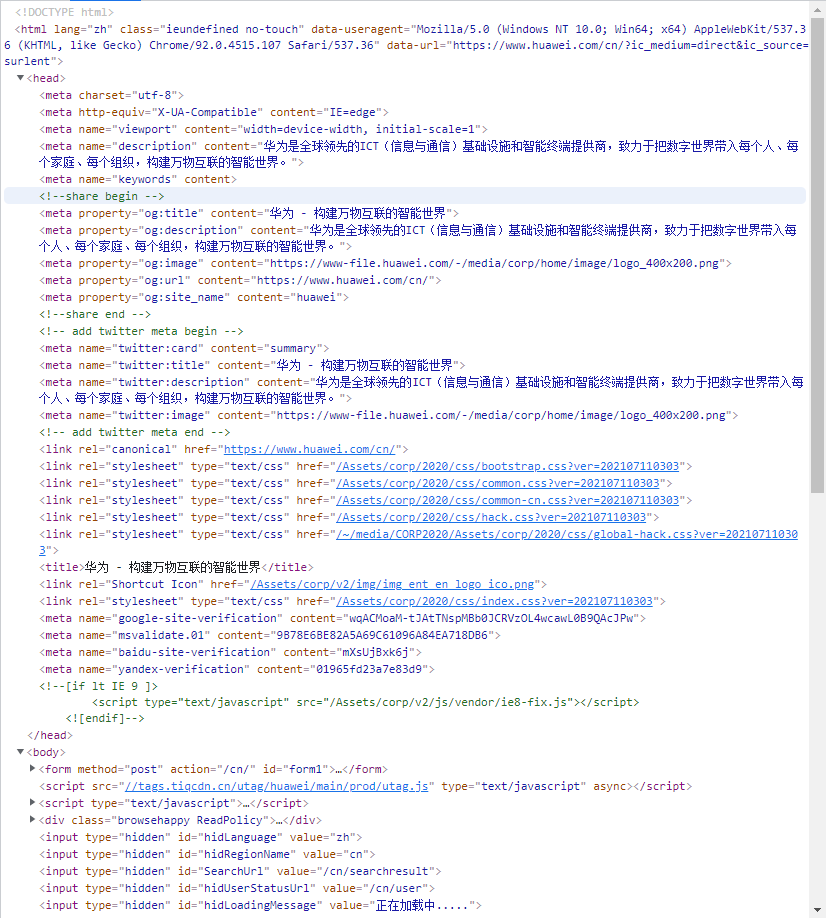This screenshot has height=918, width=826.
Task: Select the twitter:image meta line
Action: pos(389,415)
